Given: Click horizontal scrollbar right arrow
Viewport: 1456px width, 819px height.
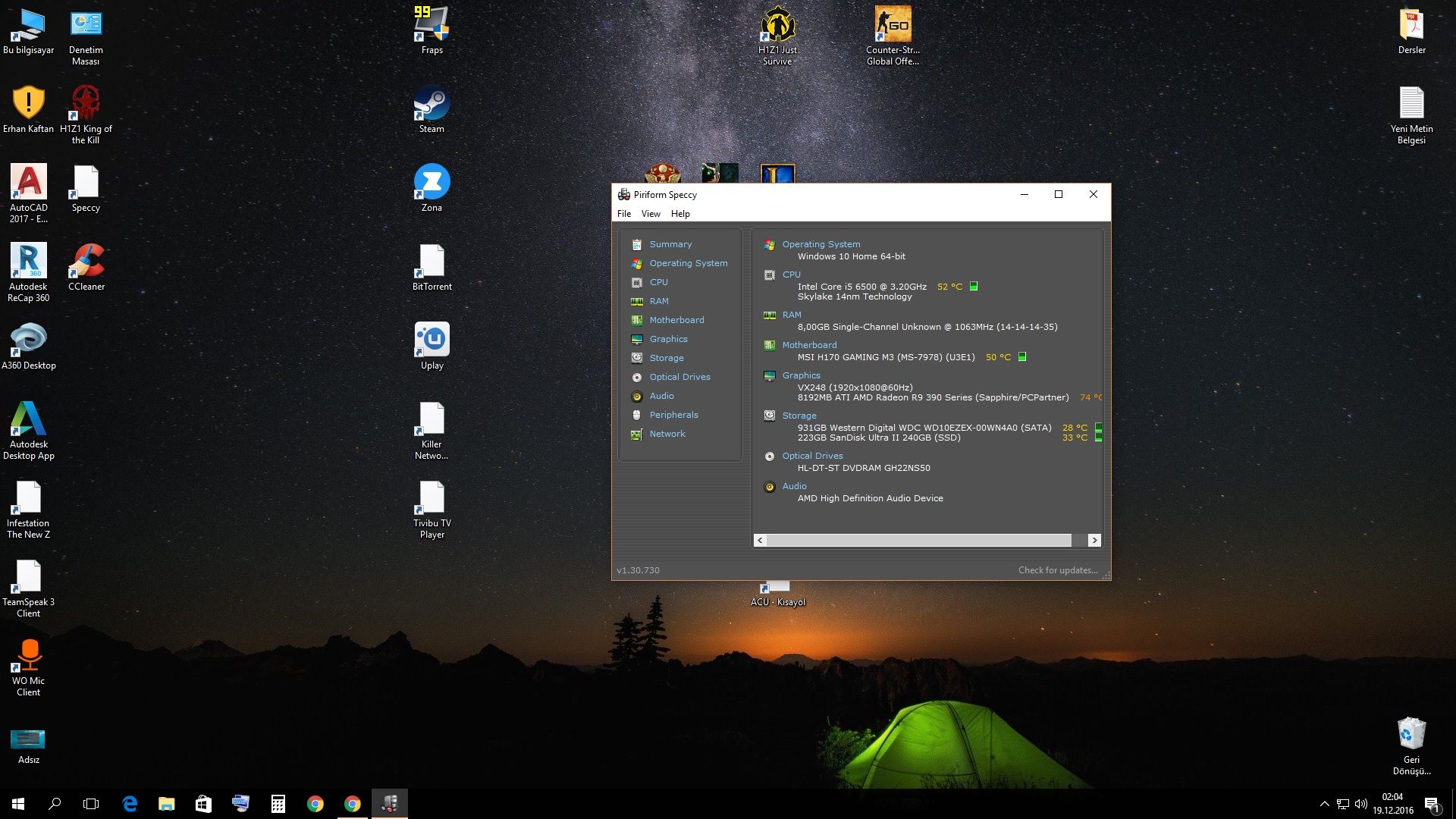Looking at the screenshot, I should (1094, 540).
